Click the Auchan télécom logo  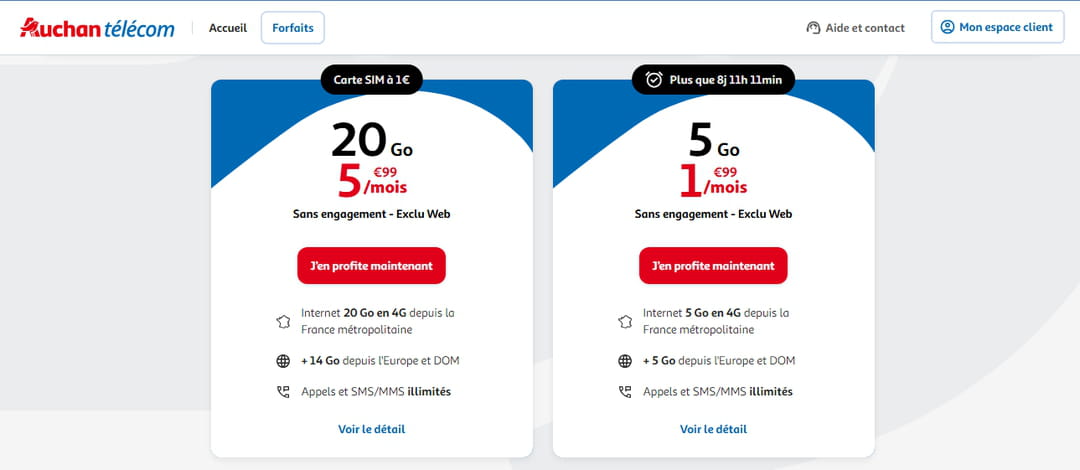pos(97,27)
